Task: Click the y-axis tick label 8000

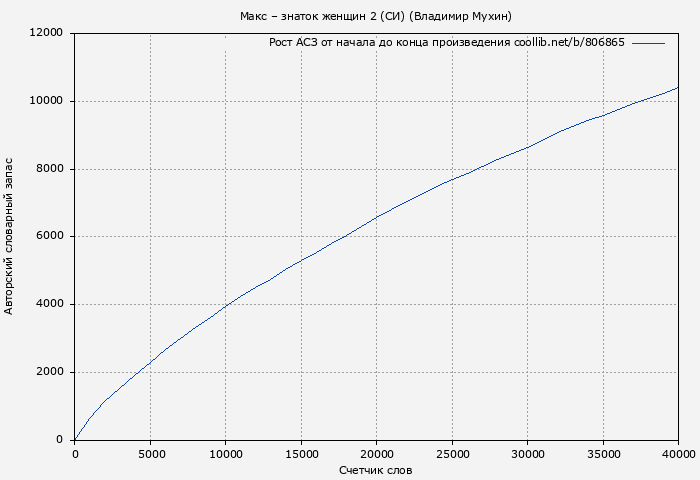Action: pyautogui.click(x=50, y=169)
